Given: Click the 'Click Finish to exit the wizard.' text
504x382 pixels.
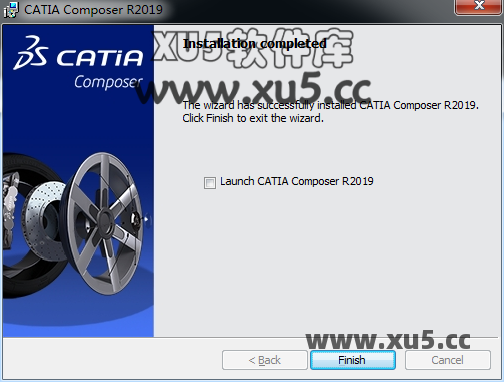Looking at the screenshot, I should pos(253,118).
